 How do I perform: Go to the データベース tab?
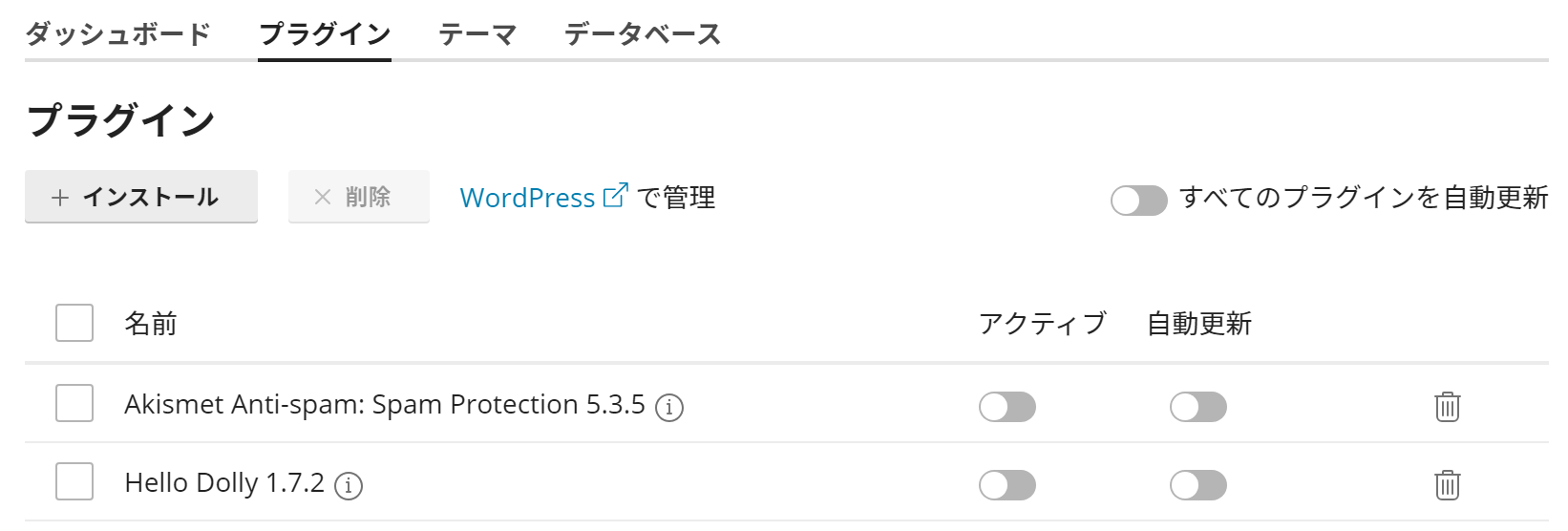642,34
